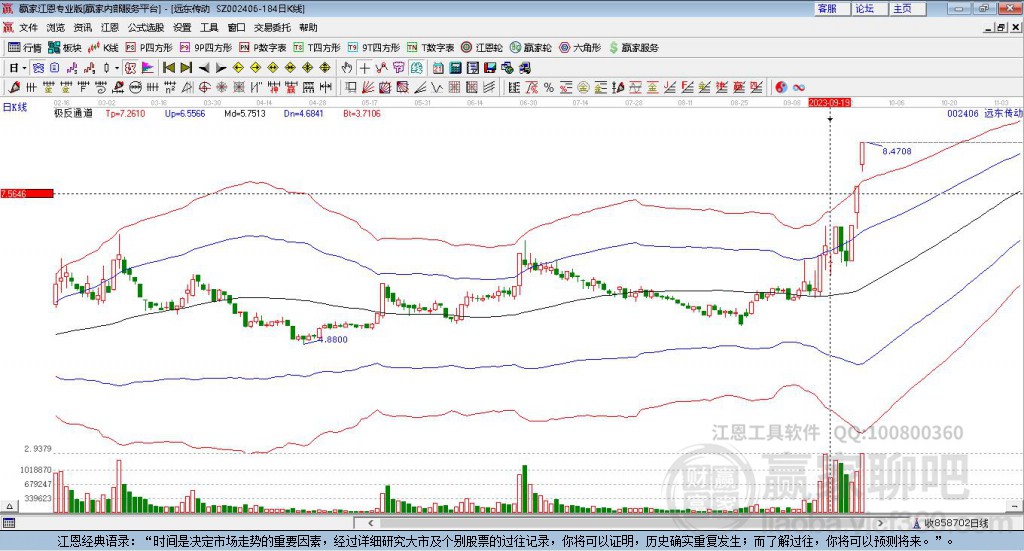Image resolution: width=1024 pixels, height=551 pixels.
Task: Click the red floppy save icon
Action: point(490,68)
